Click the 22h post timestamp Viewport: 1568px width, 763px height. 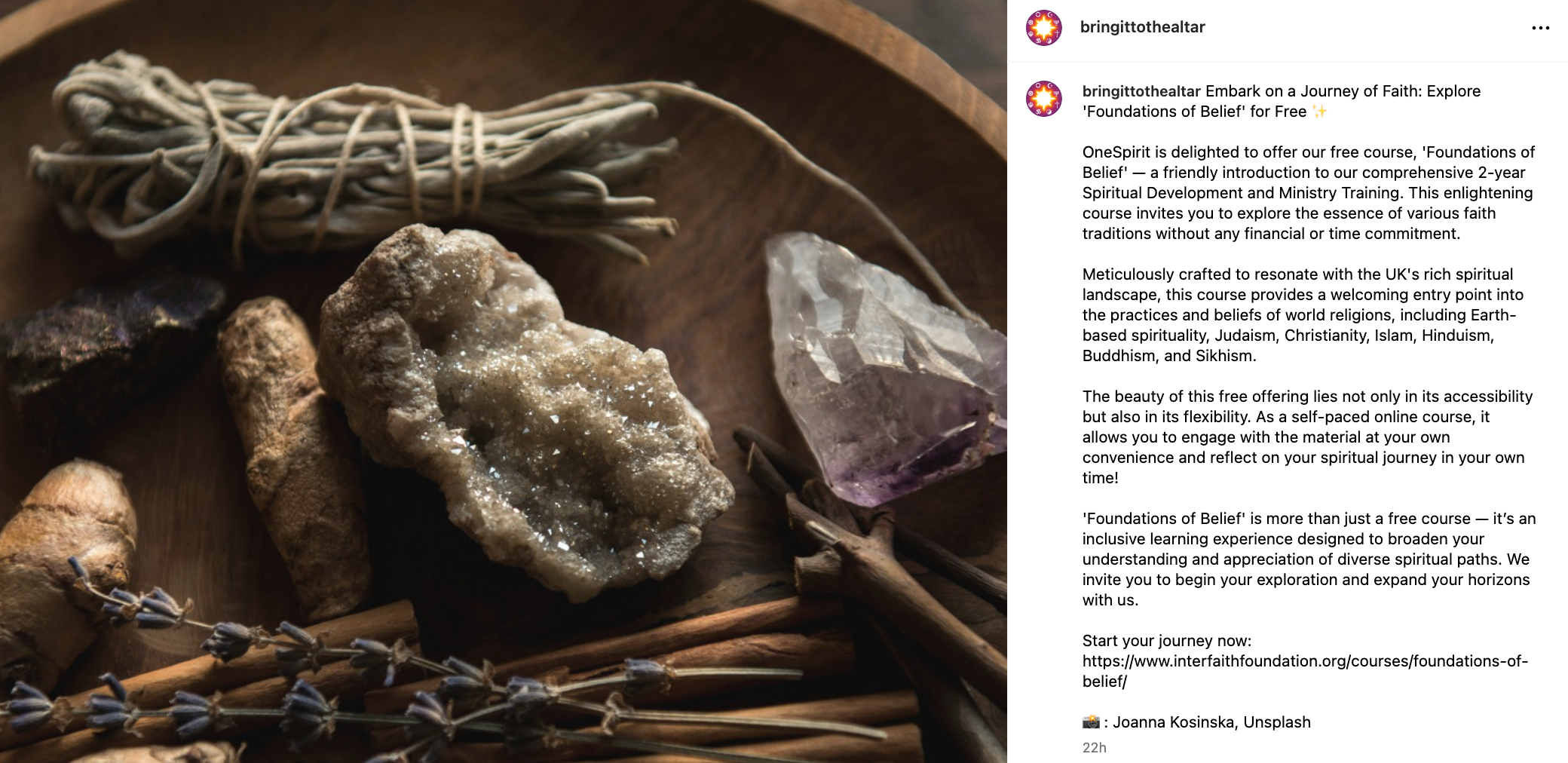click(x=1095, y=748)
